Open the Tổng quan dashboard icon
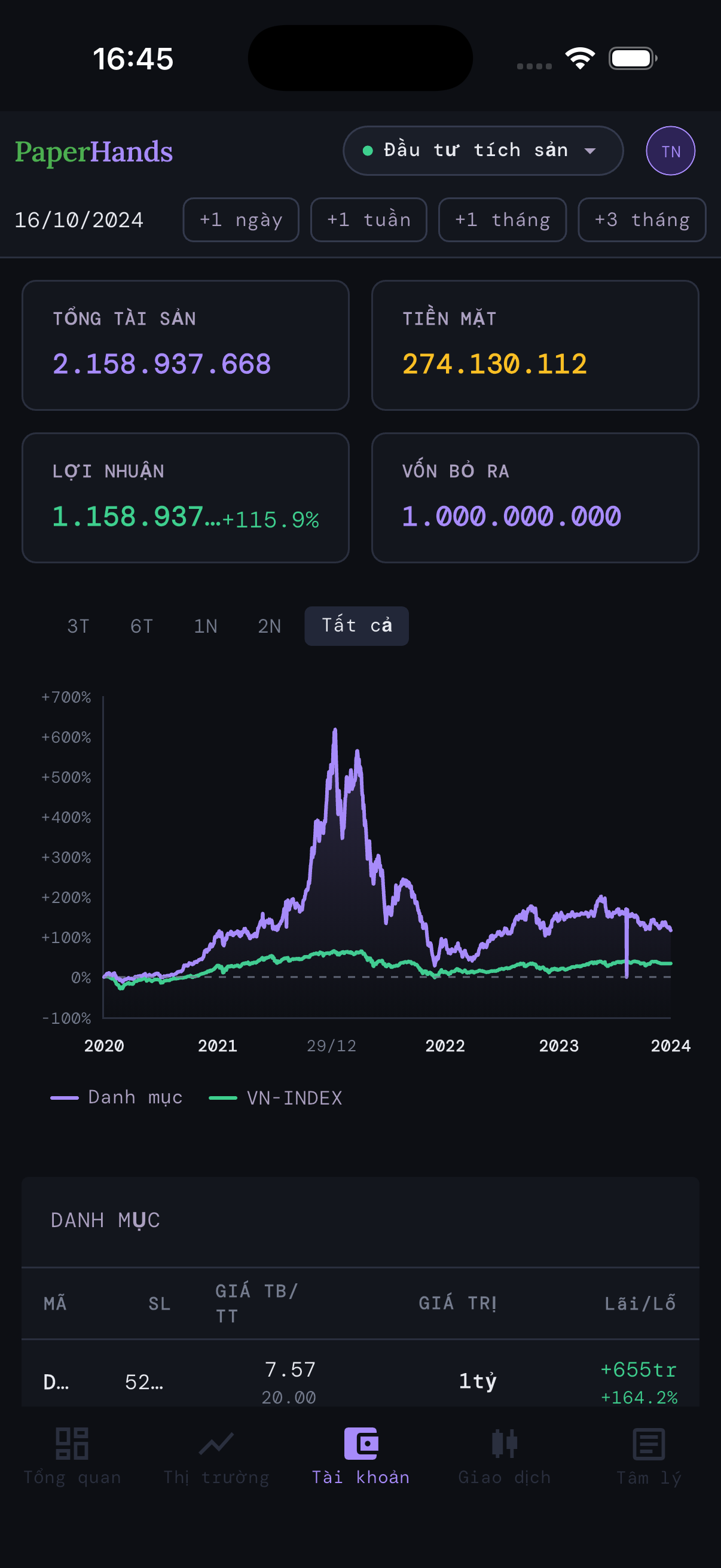The image size is (721, 1568). click(72, 1444)
